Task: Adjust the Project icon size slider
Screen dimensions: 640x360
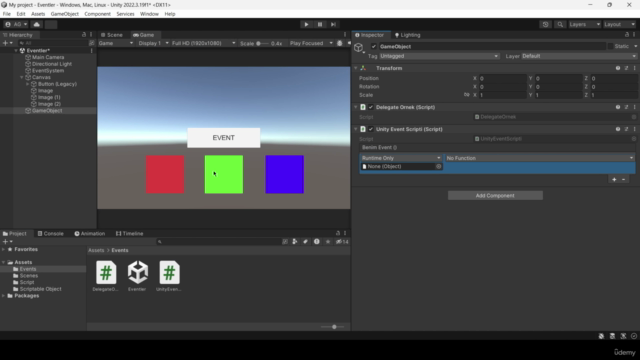Action: (334, 327)
